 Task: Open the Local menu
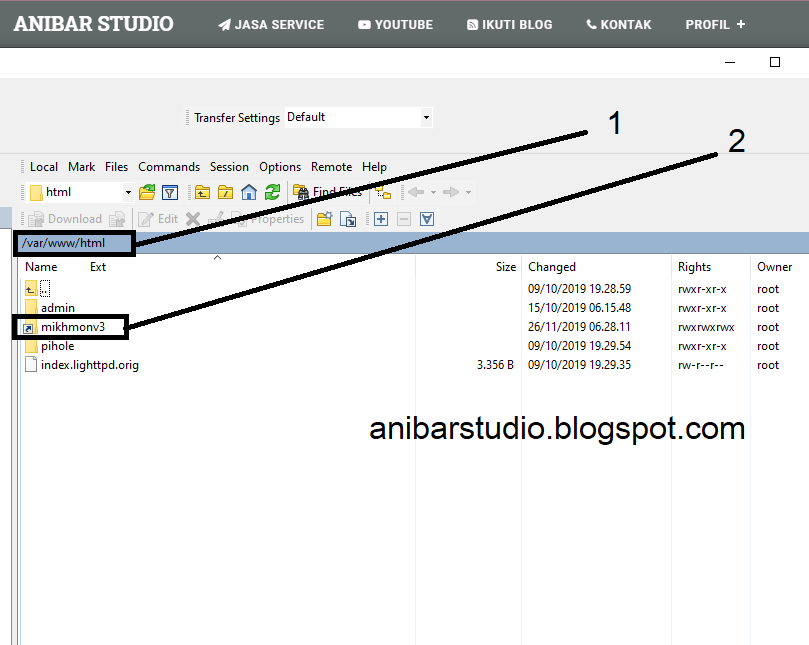point(44,167)
